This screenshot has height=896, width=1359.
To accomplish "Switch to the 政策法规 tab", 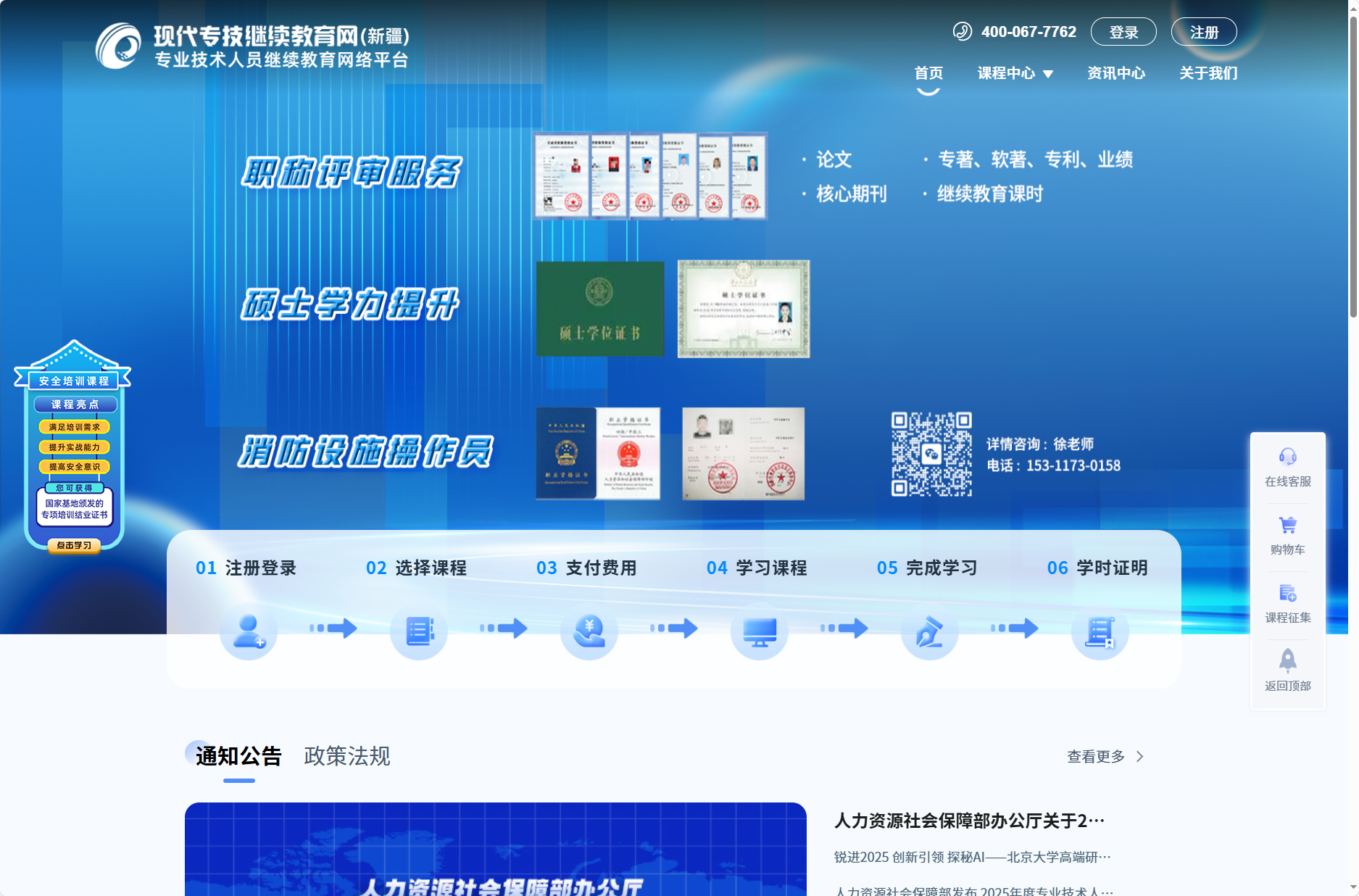I will (347, 756).
